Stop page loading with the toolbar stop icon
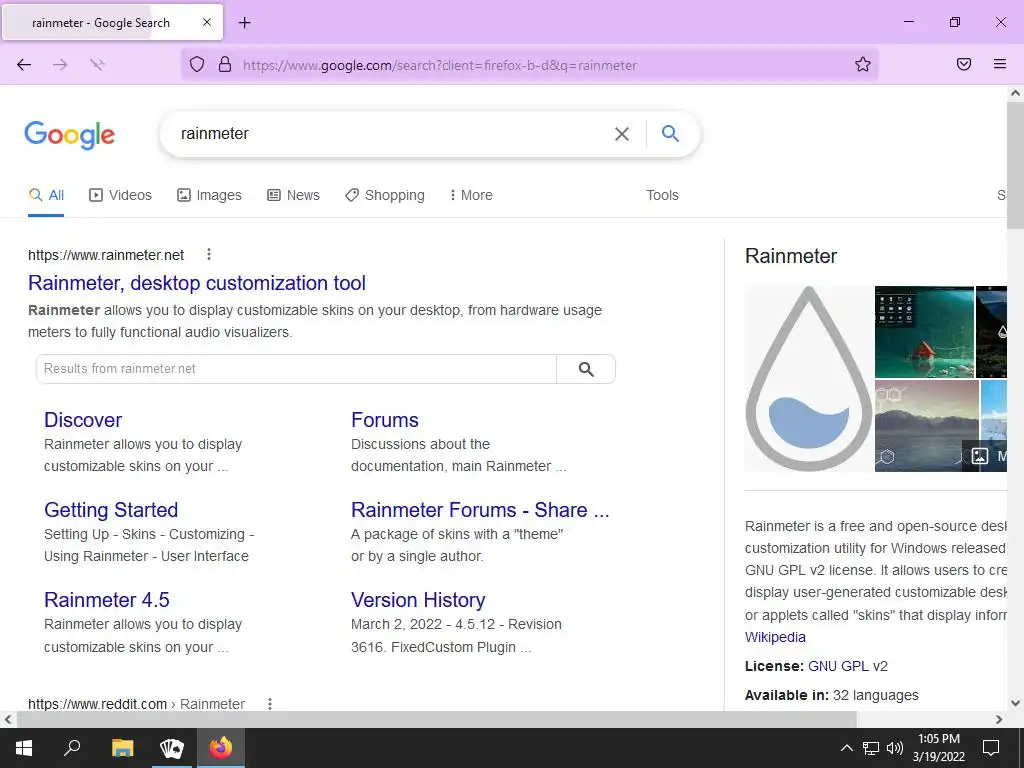Image resolution: width=1024 pixels, height=768 pixels. [97, 64]
